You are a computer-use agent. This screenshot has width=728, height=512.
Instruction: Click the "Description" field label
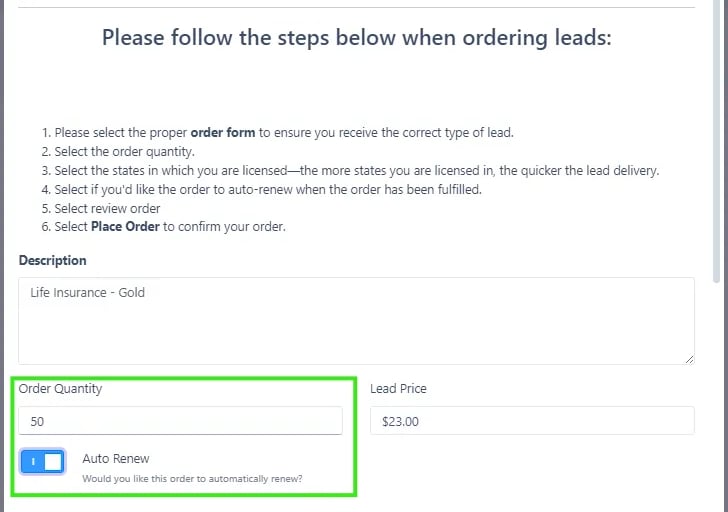tap(52, 260)
